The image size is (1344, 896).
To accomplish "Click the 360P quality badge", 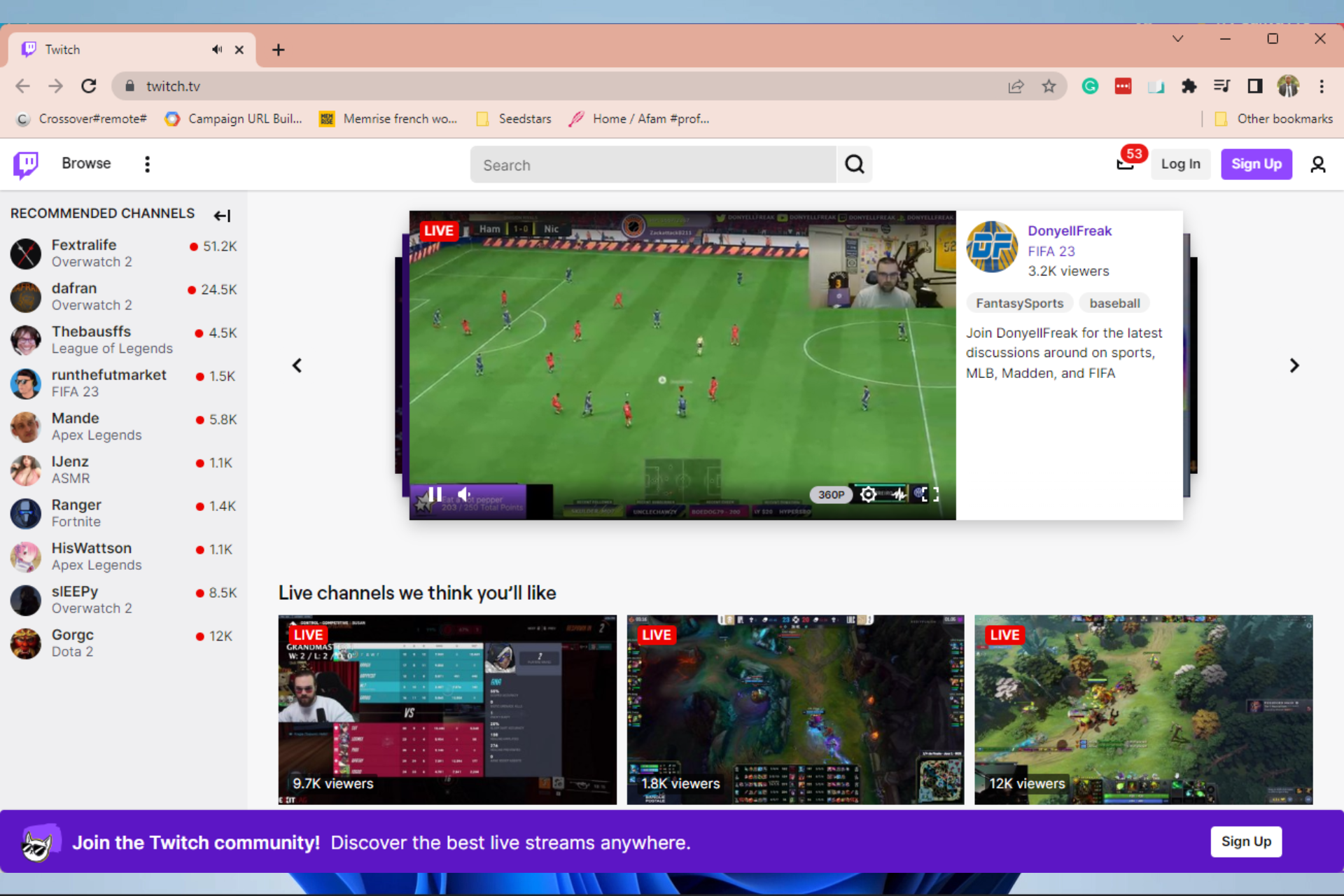I will [831, 494].
